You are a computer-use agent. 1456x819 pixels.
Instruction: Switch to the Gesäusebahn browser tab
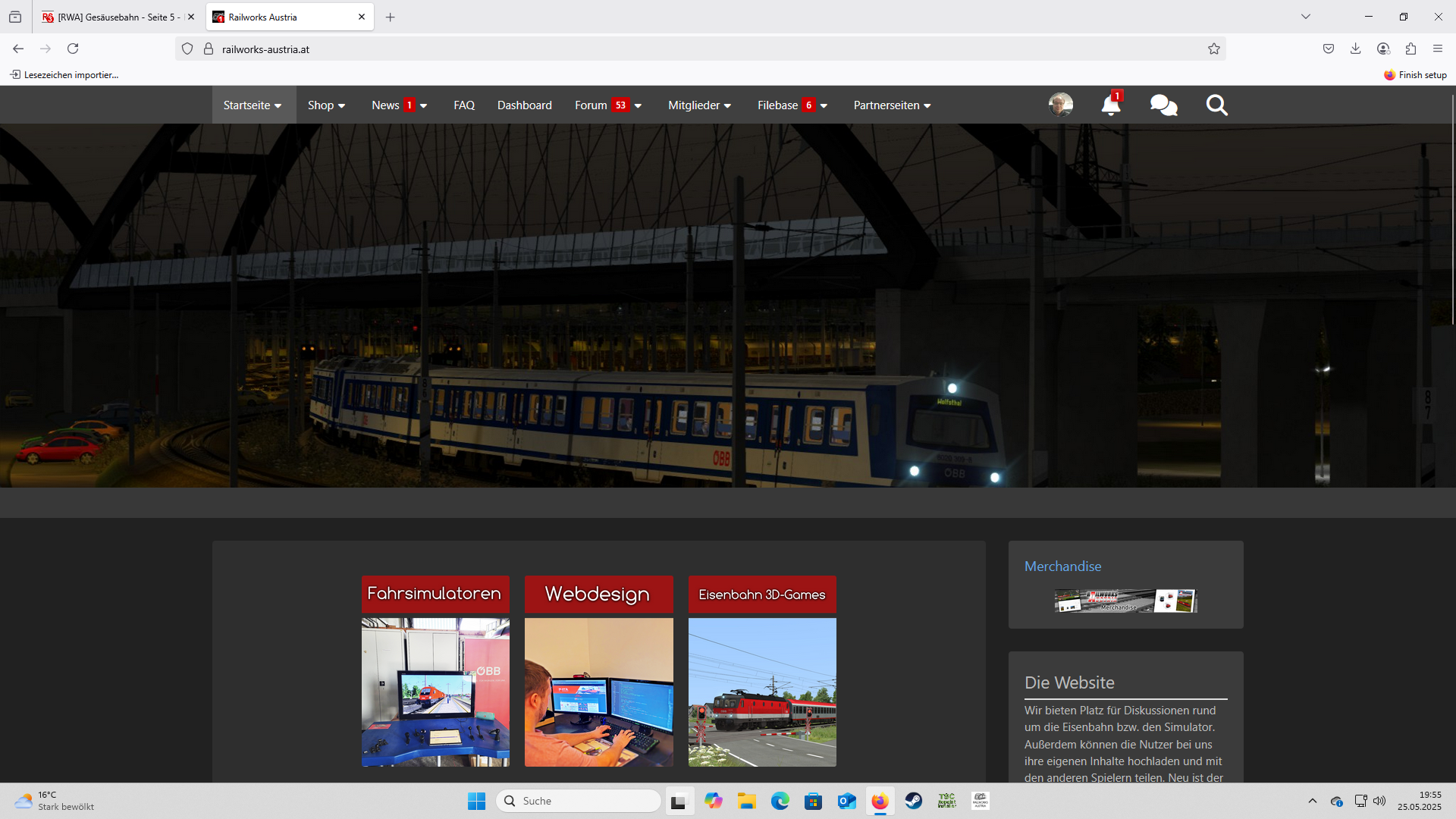click(114, 17)
